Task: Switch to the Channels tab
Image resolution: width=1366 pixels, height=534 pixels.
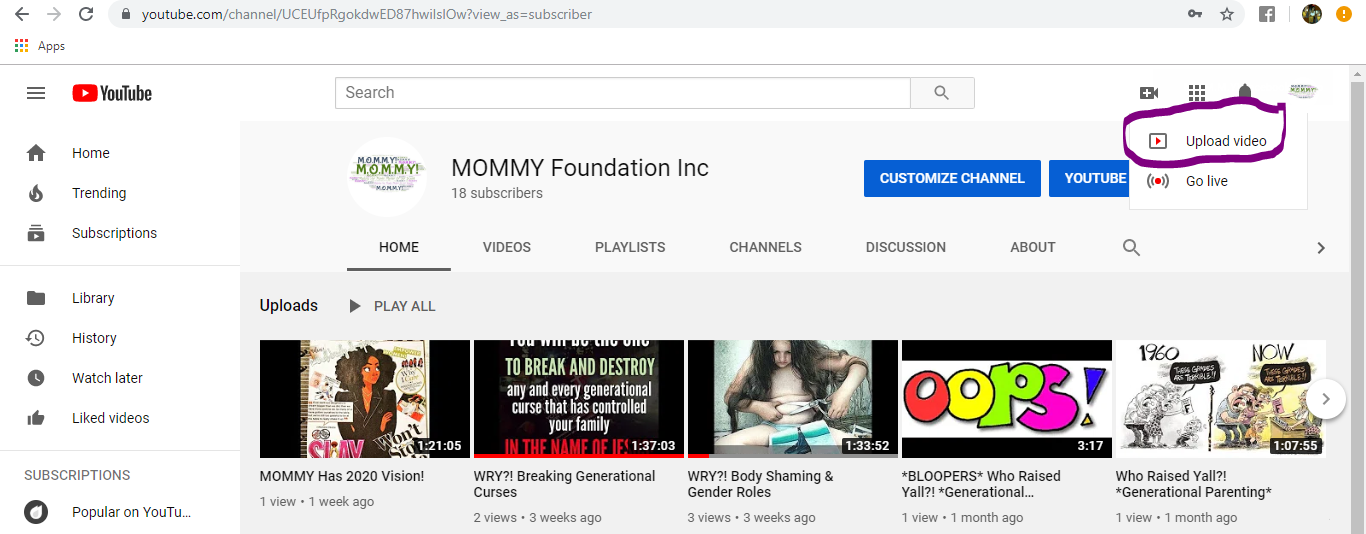Action: tap(765, 247)
